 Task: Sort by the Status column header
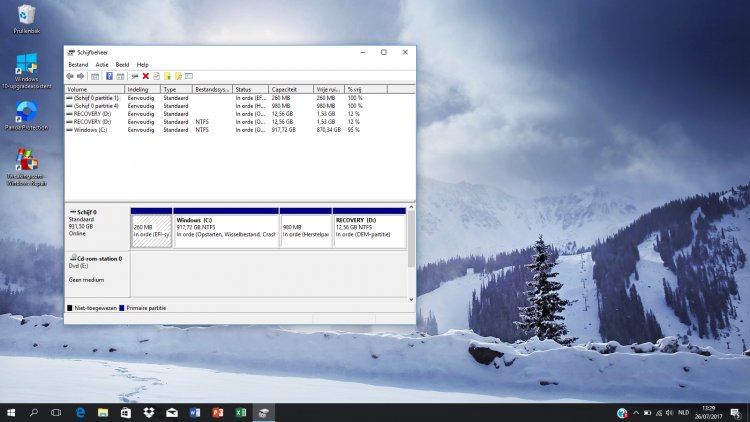(244, 89)
